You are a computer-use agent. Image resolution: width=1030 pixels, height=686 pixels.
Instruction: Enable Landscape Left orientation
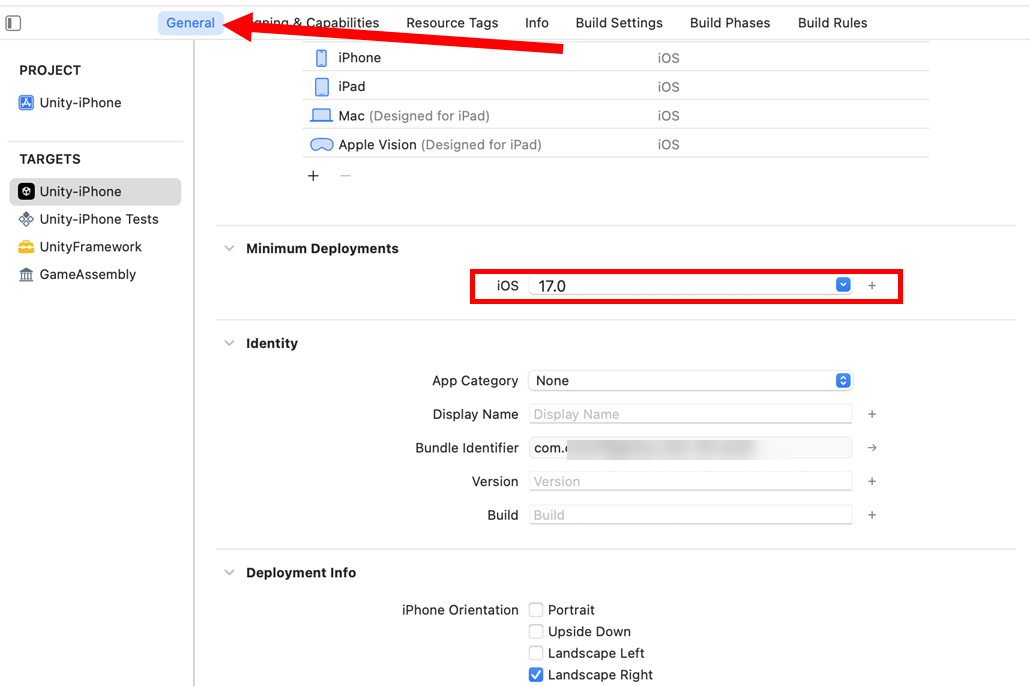536,653
